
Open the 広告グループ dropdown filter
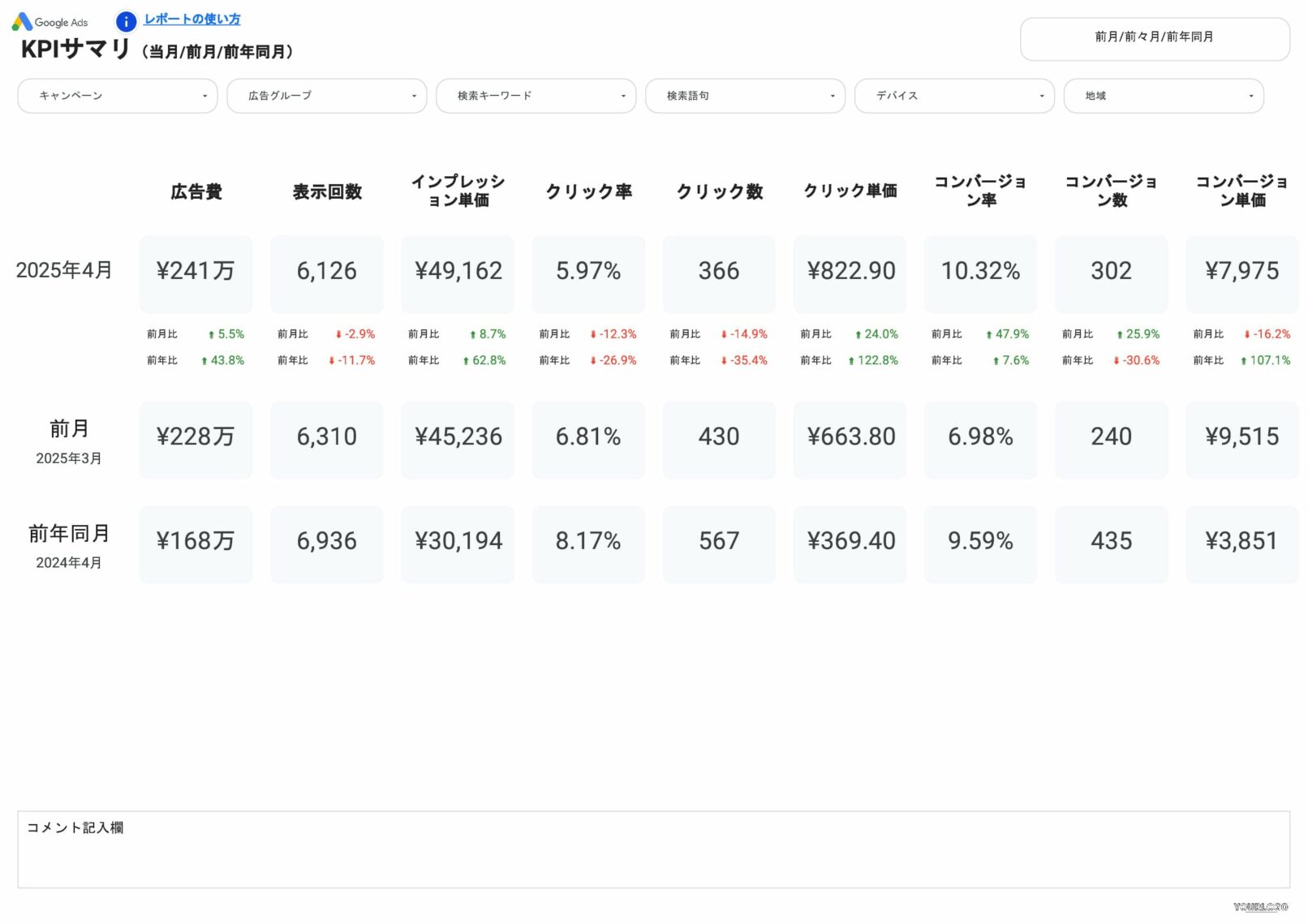click(326, 96)
